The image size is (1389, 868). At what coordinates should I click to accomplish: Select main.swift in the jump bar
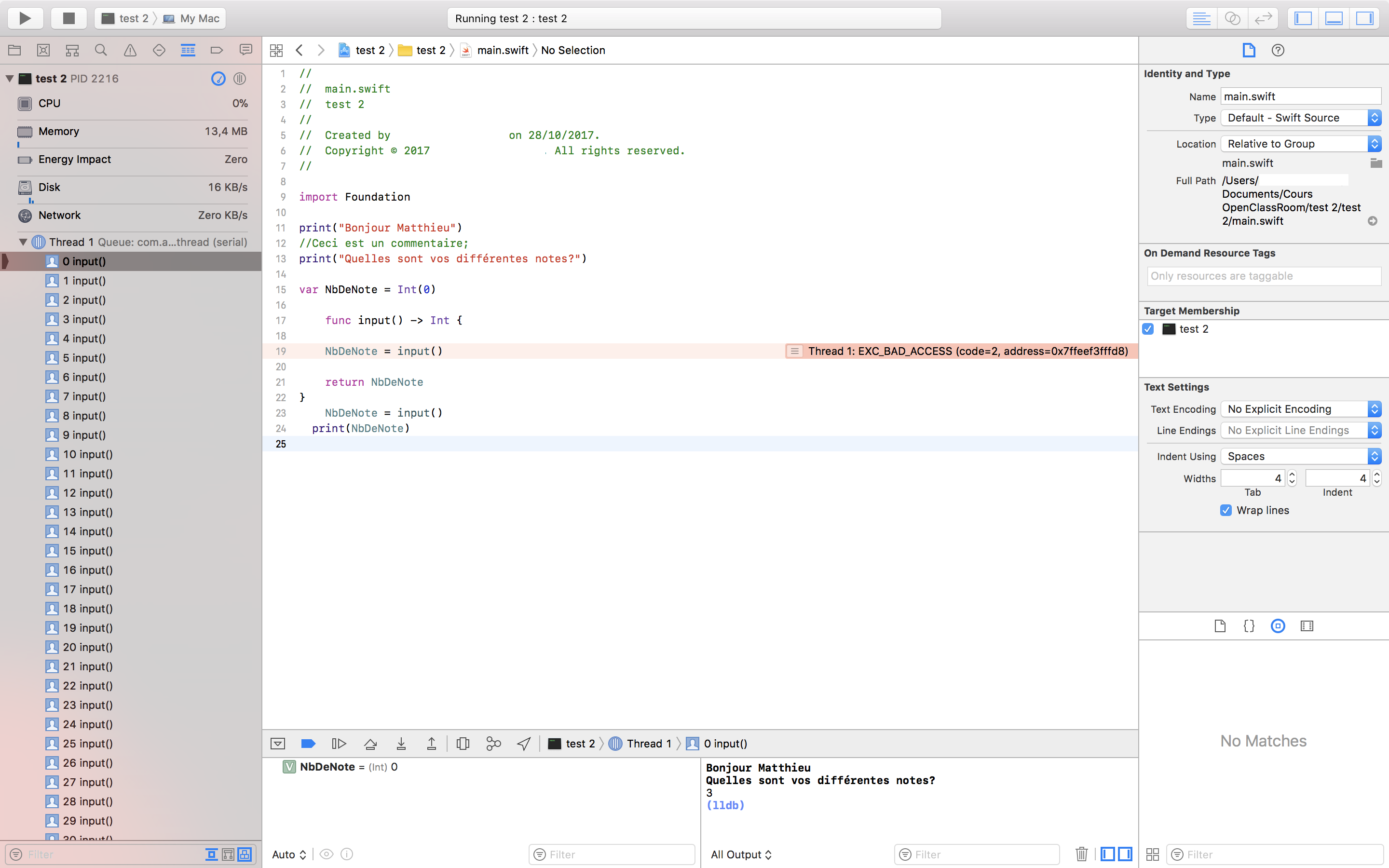coord(502,50)
